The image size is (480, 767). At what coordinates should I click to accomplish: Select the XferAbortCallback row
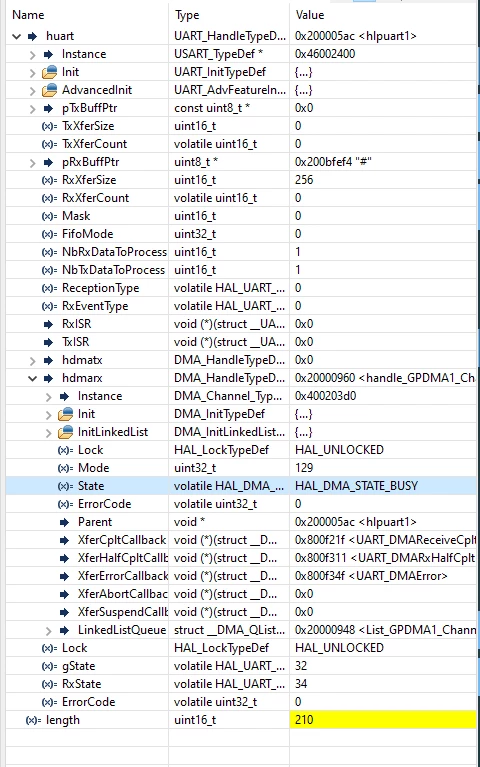pos(241,594)
